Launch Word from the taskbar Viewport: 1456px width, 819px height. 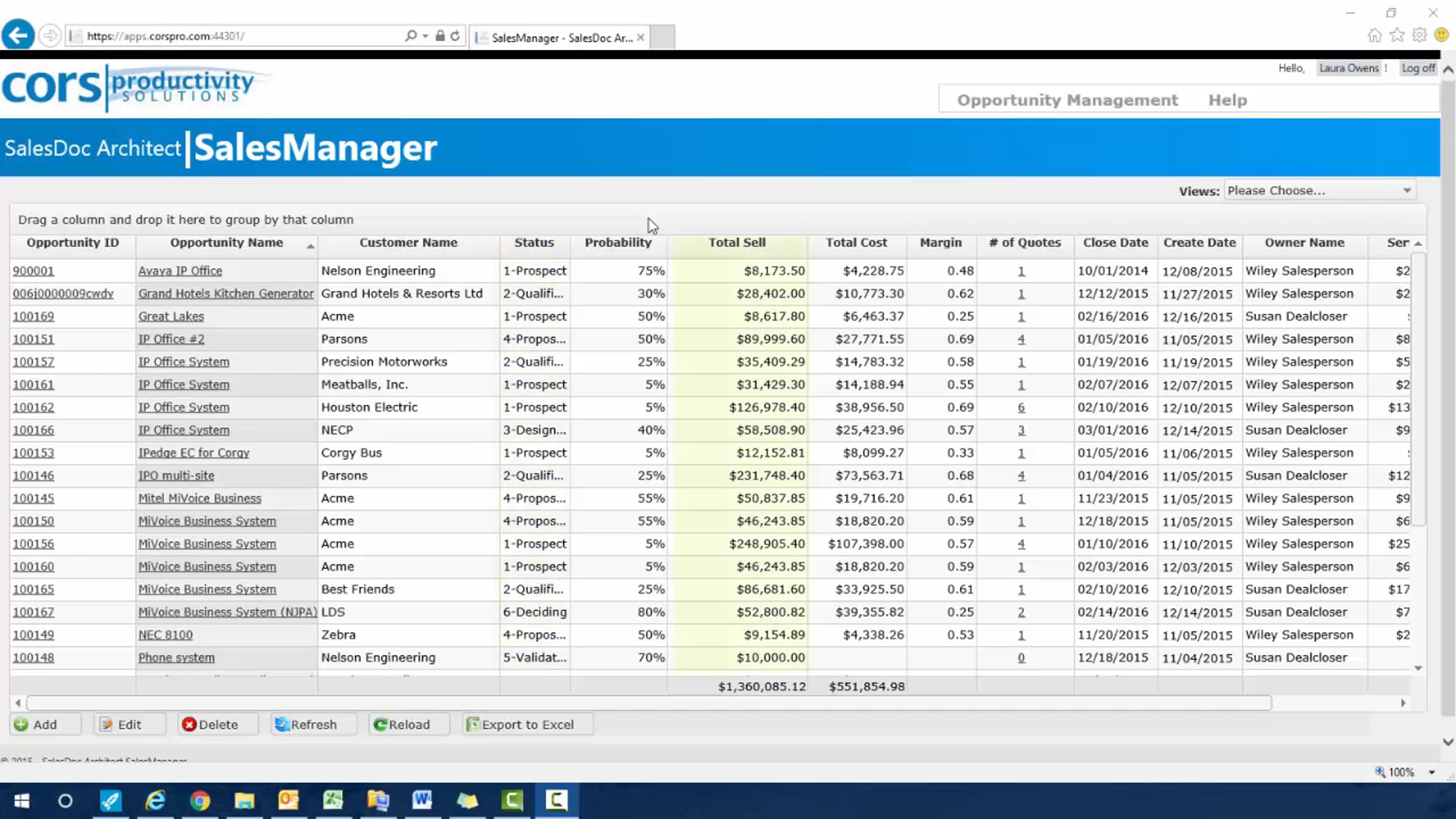(422, 801)
